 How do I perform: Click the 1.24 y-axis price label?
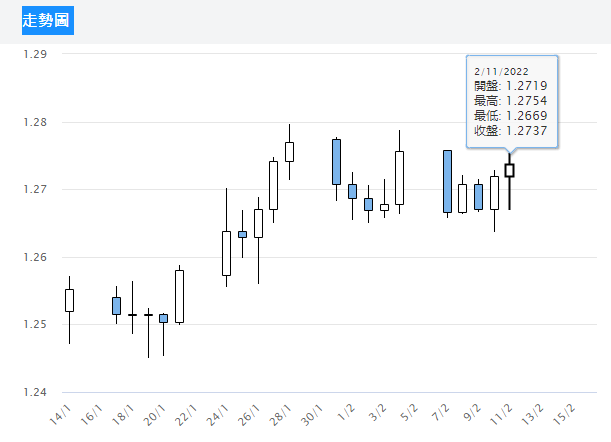click(x=36, y=392)
